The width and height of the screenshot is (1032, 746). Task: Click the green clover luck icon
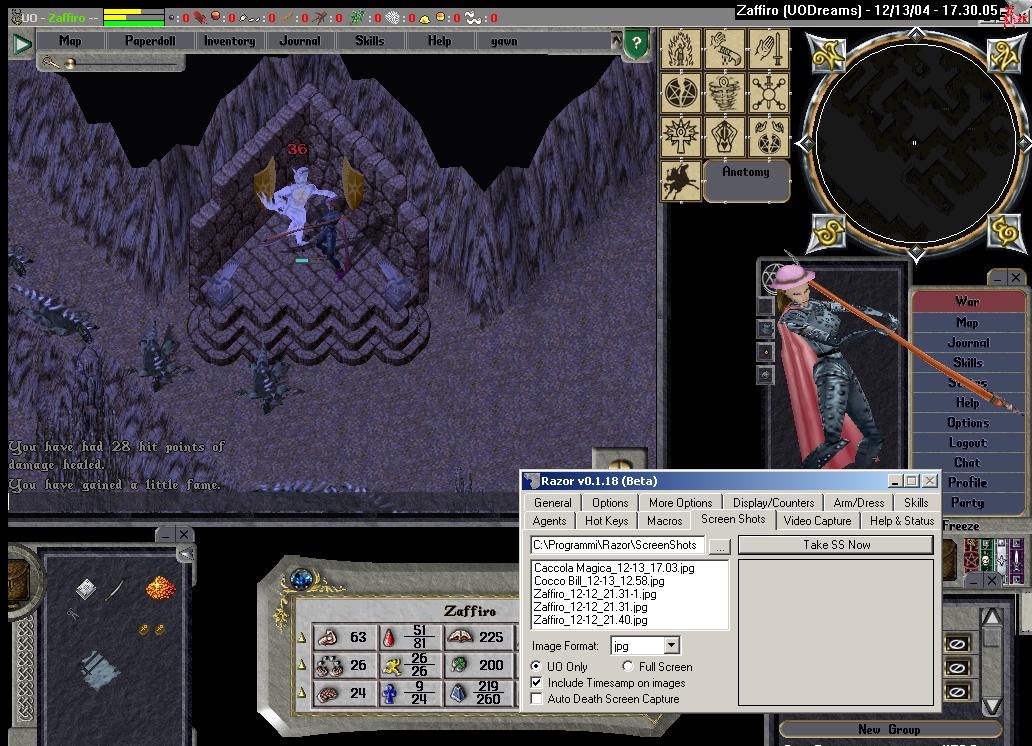tap(459, 665)
